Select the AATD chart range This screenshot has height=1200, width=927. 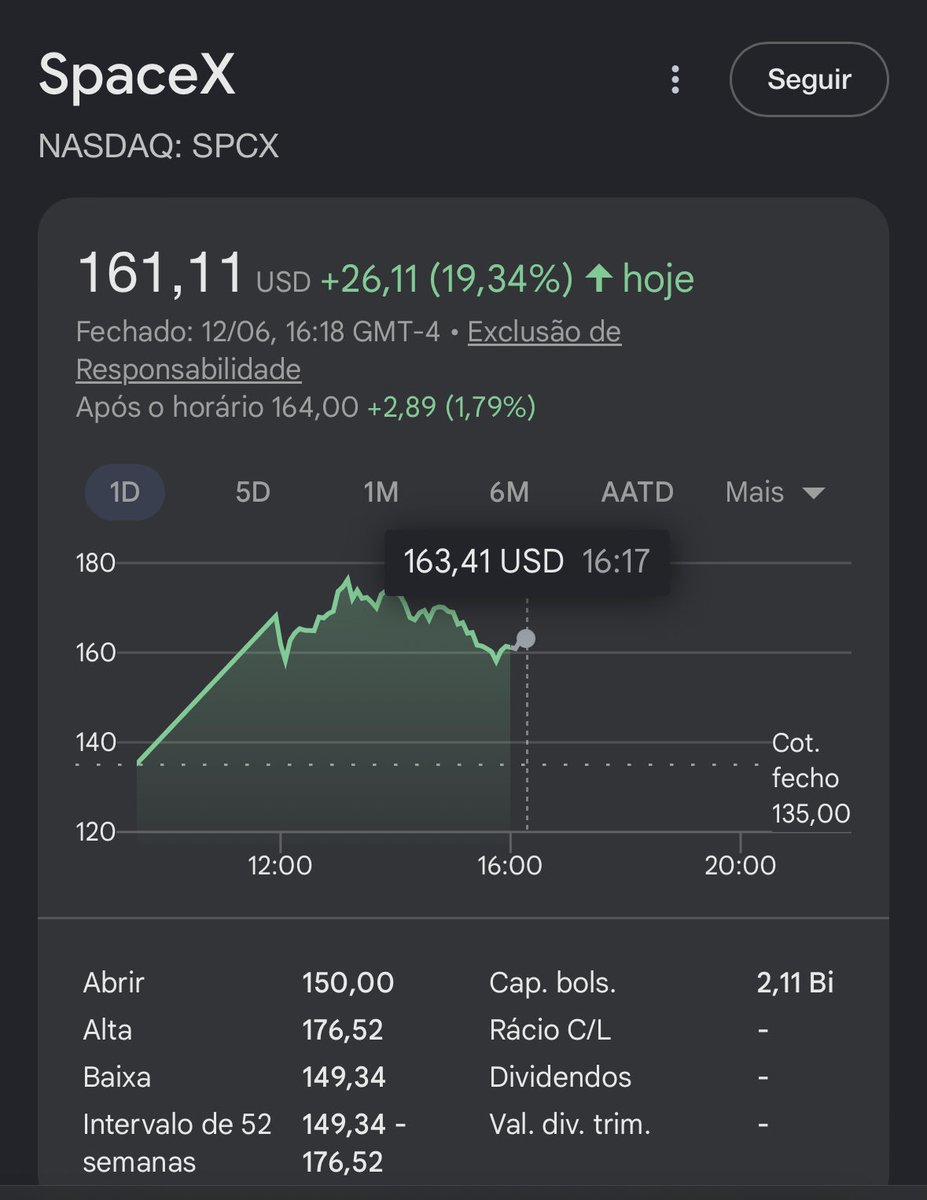coord(637,492)
